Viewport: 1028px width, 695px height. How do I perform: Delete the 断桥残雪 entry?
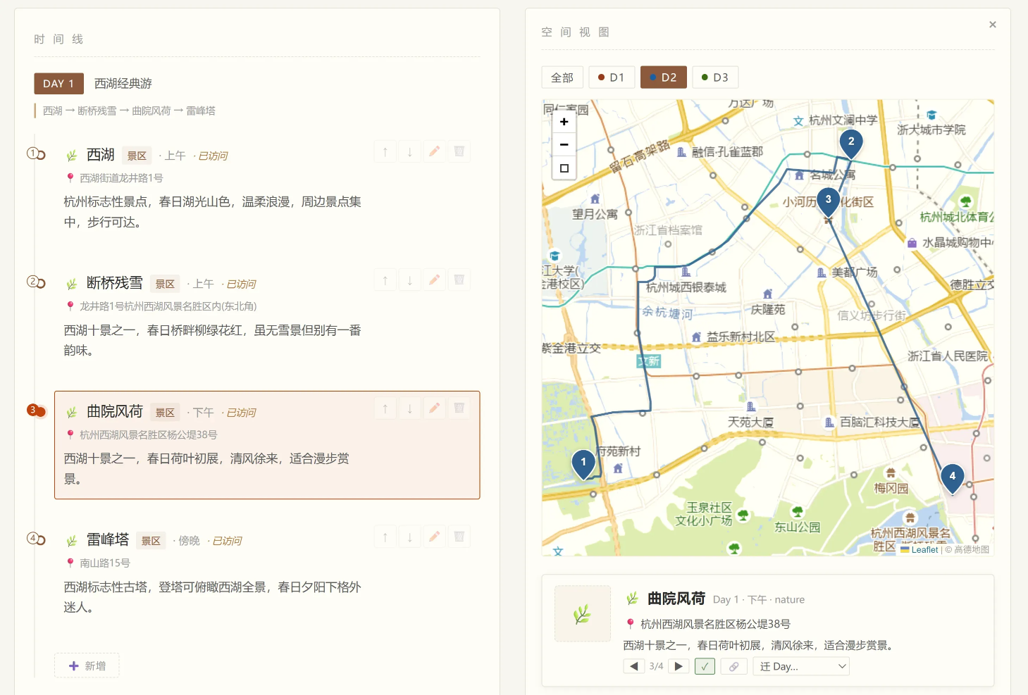(459, 281)
